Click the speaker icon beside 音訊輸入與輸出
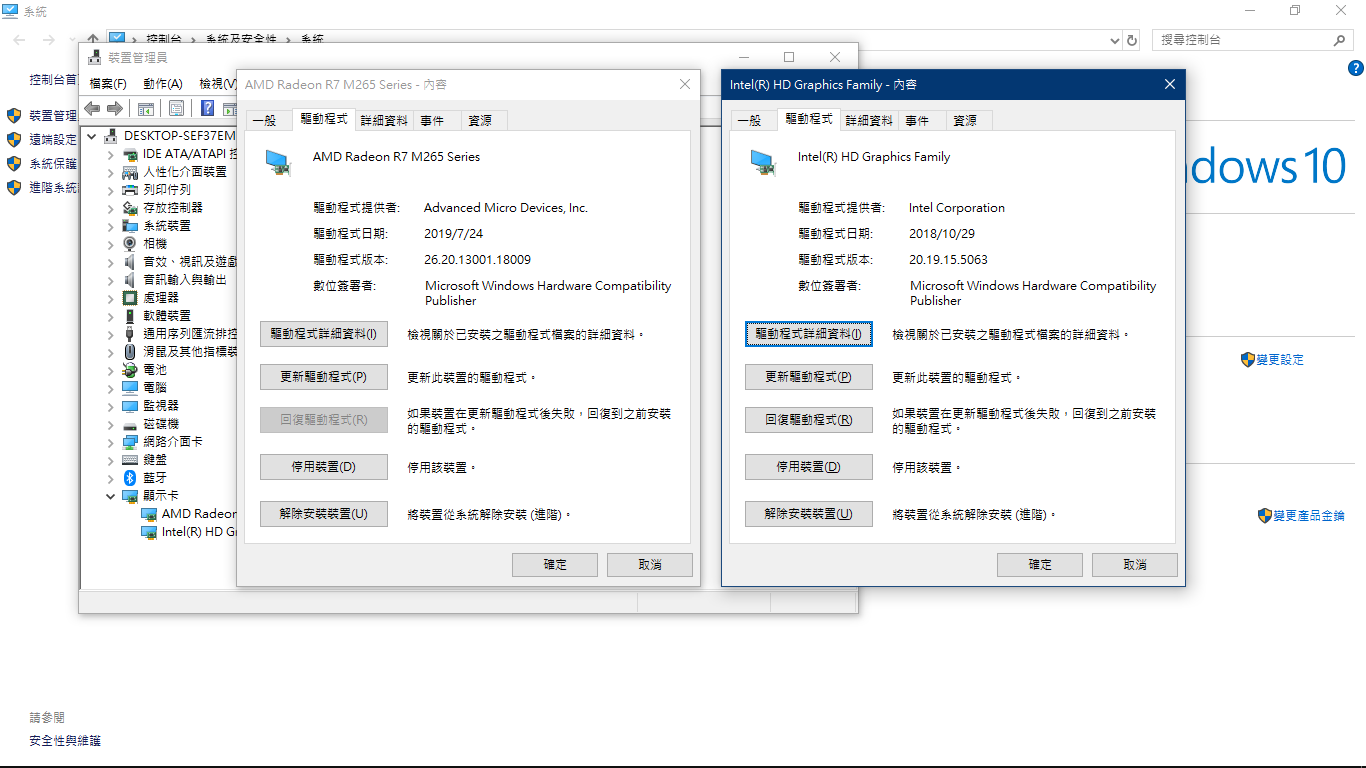Viewport: 1366px width, 768px height. 130,280
